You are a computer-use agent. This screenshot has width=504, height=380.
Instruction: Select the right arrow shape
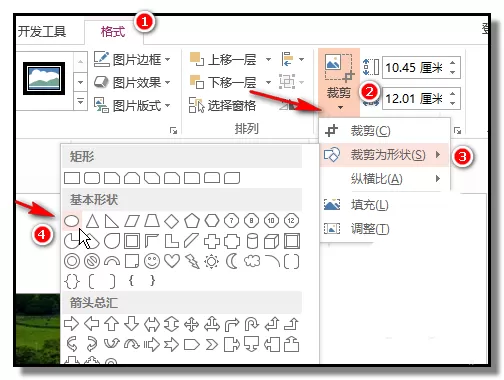[x=71, y=324]
